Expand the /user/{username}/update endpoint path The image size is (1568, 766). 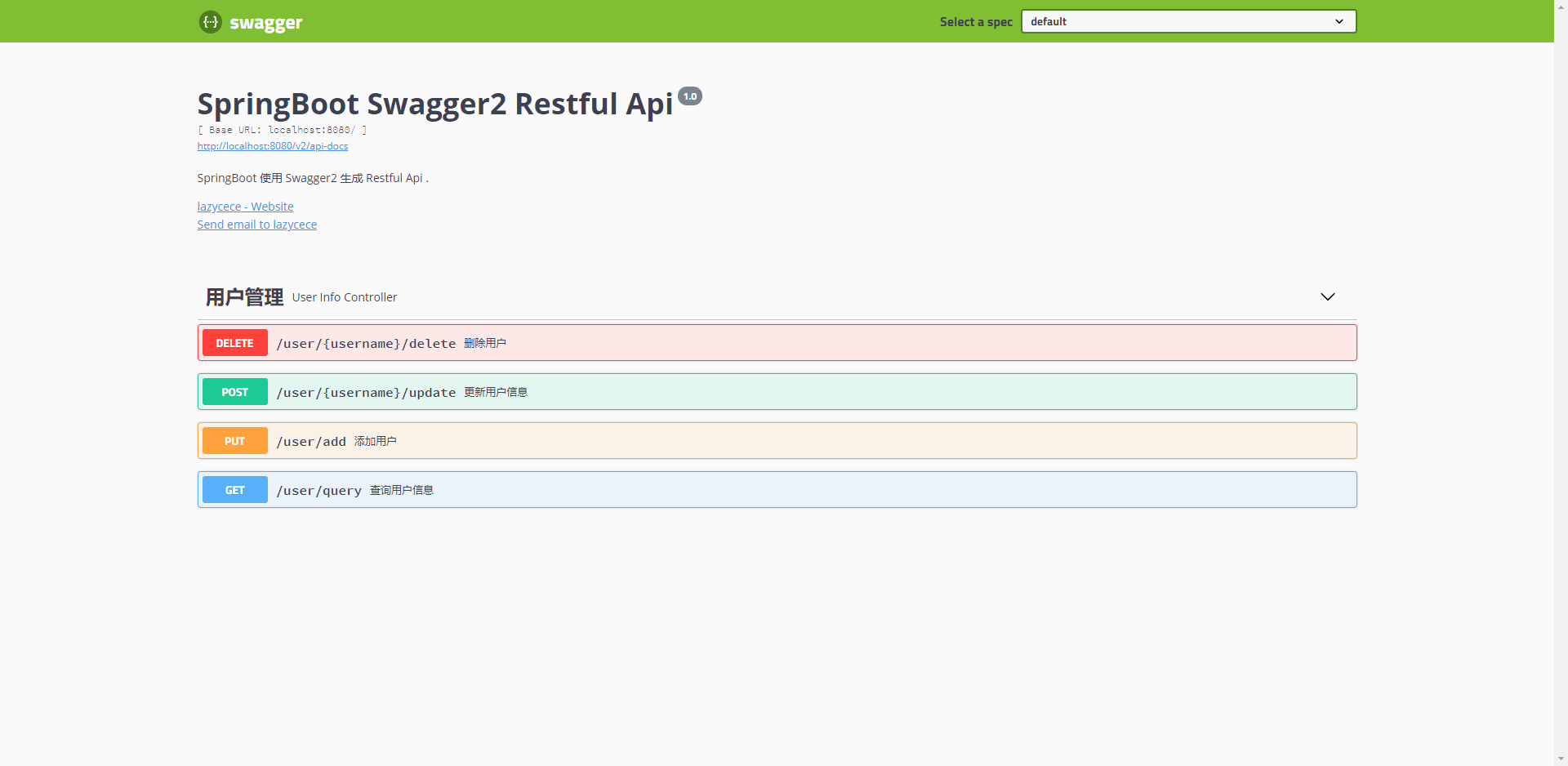[366, 393]
